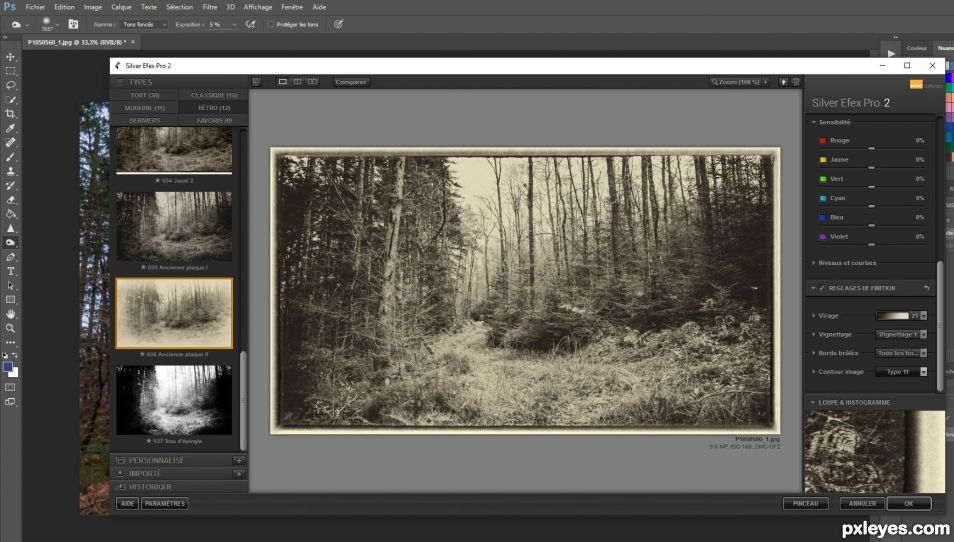This screenshot has width=954, height=542.
Task: Select the Eyedropper tool
Action: tap(10, 128)
